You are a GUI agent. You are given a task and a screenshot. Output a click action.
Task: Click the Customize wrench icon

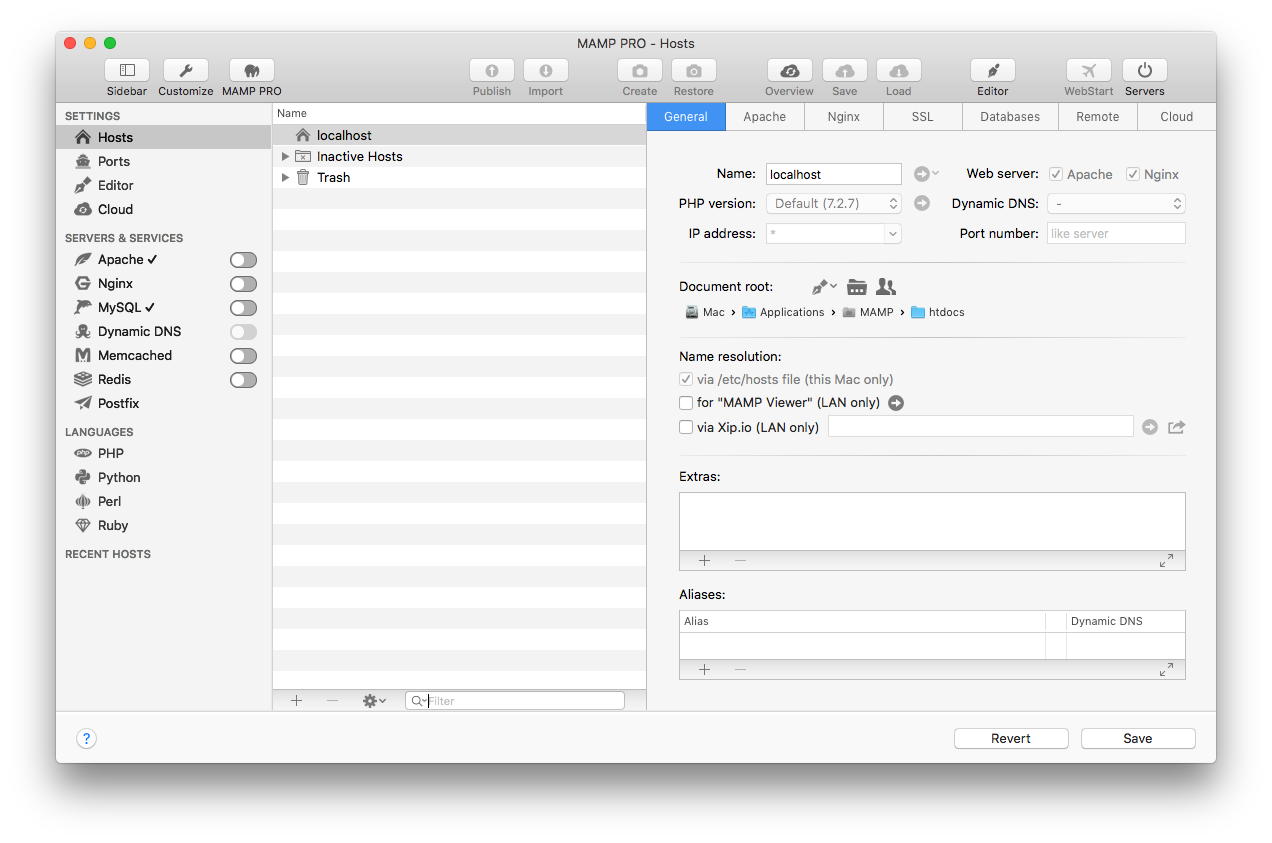point(185,71)
